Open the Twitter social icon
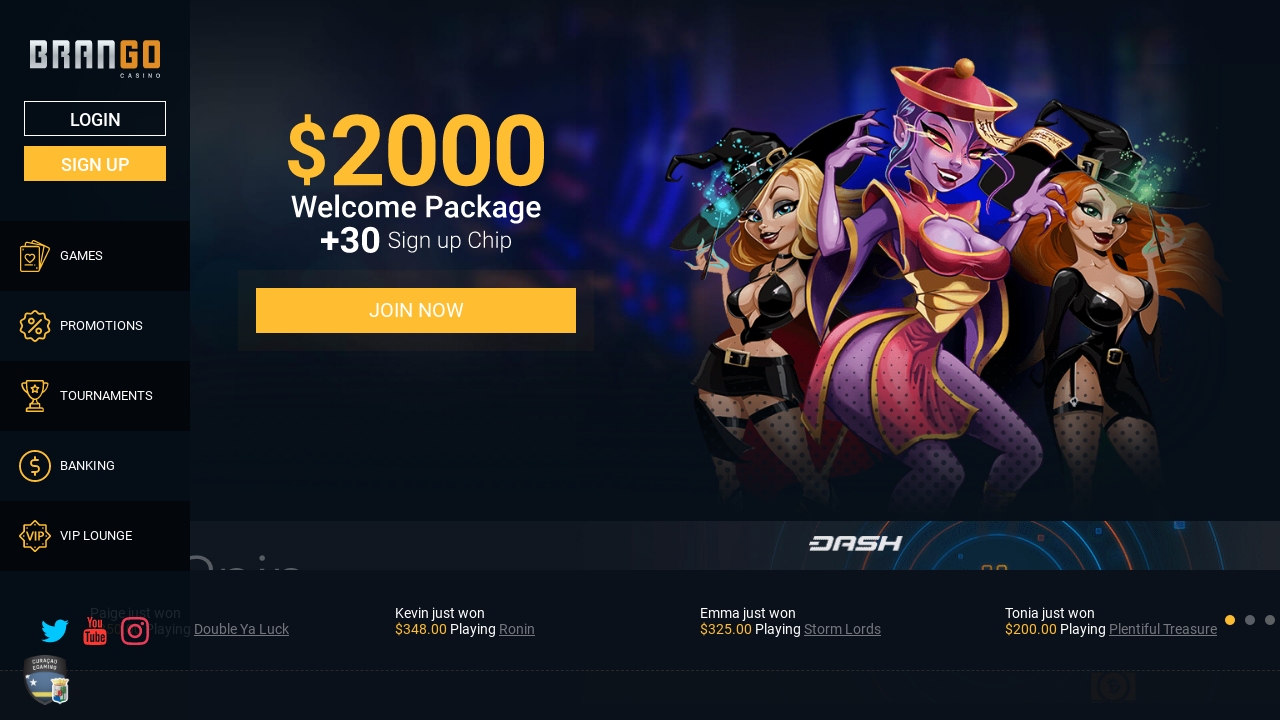Viewport: 1280px width, 720px height. click(x=55, y=631)
